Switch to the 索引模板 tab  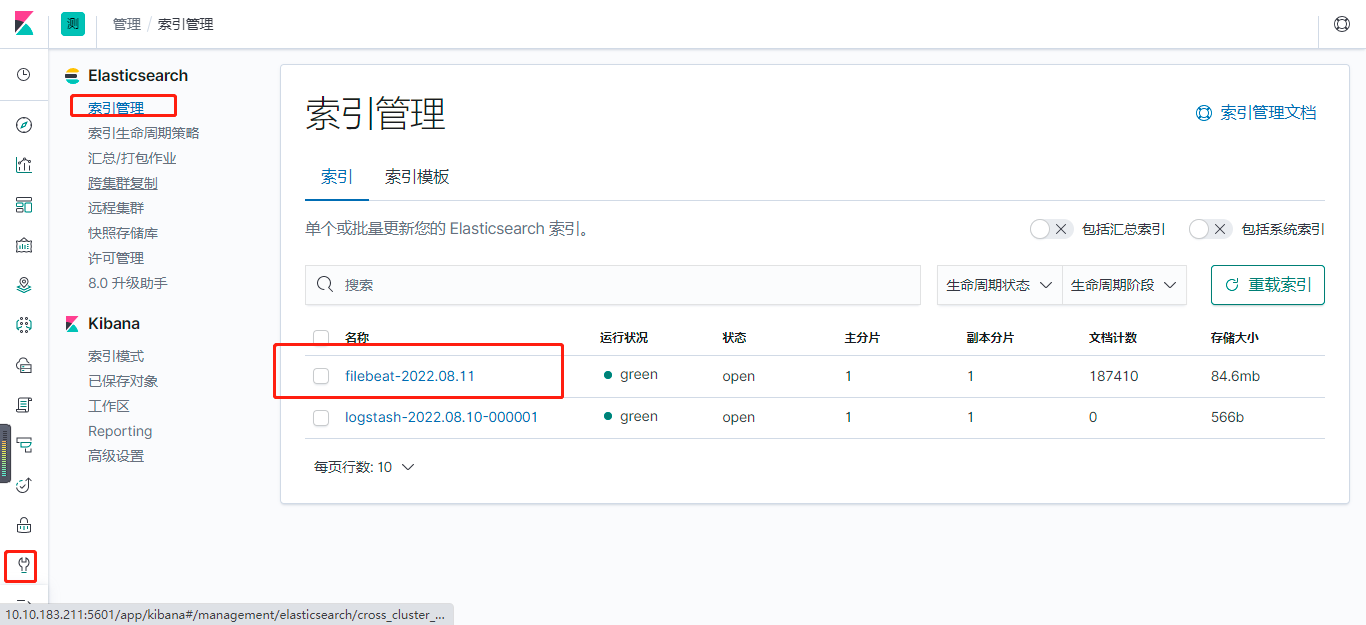[x=417, y=177]
